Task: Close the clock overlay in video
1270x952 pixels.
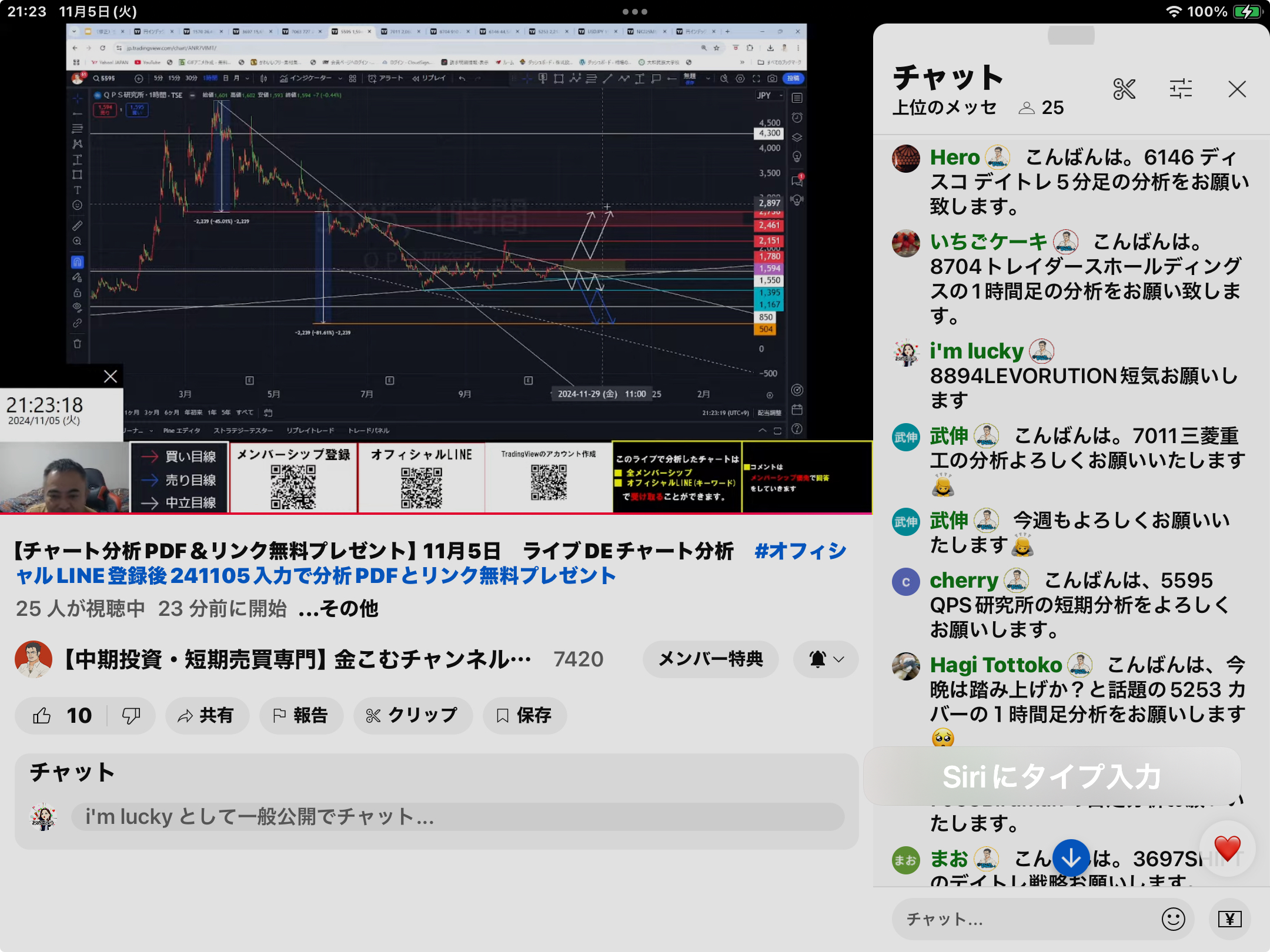Action: click(x=110, y=376)
